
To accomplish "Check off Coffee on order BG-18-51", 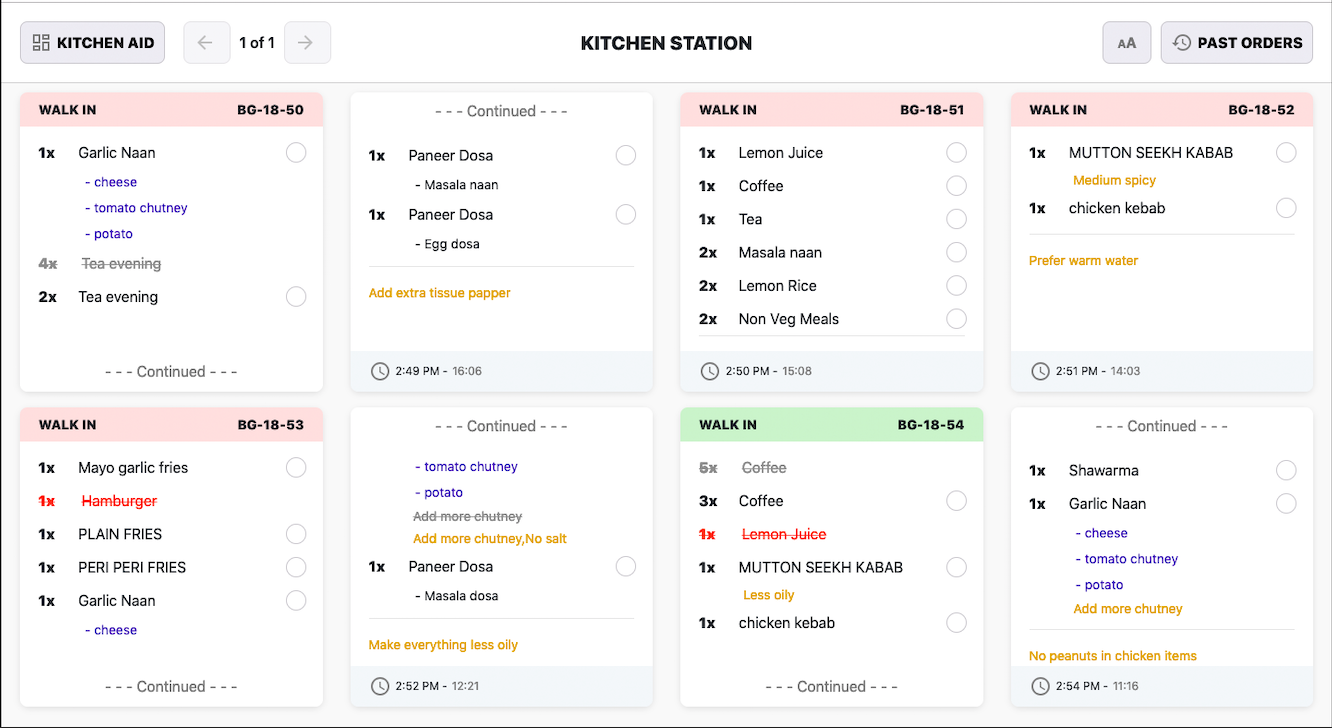I will [956, 185].
